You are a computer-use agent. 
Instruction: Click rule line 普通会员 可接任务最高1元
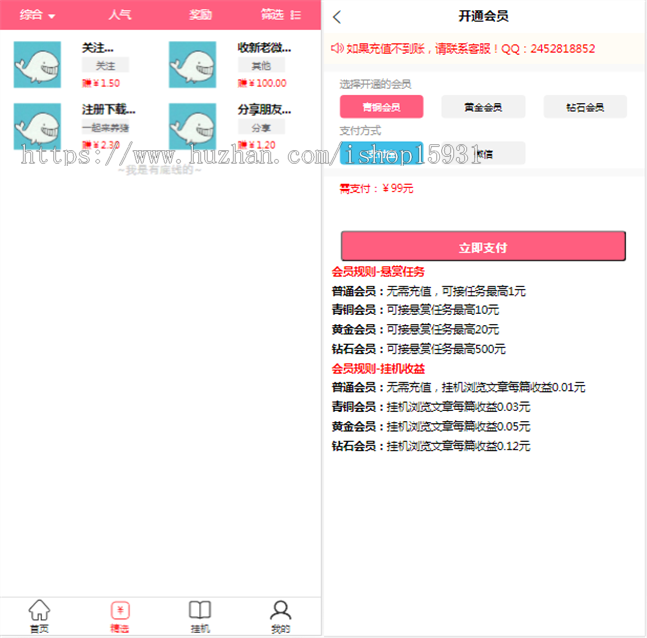coord(429,291)
